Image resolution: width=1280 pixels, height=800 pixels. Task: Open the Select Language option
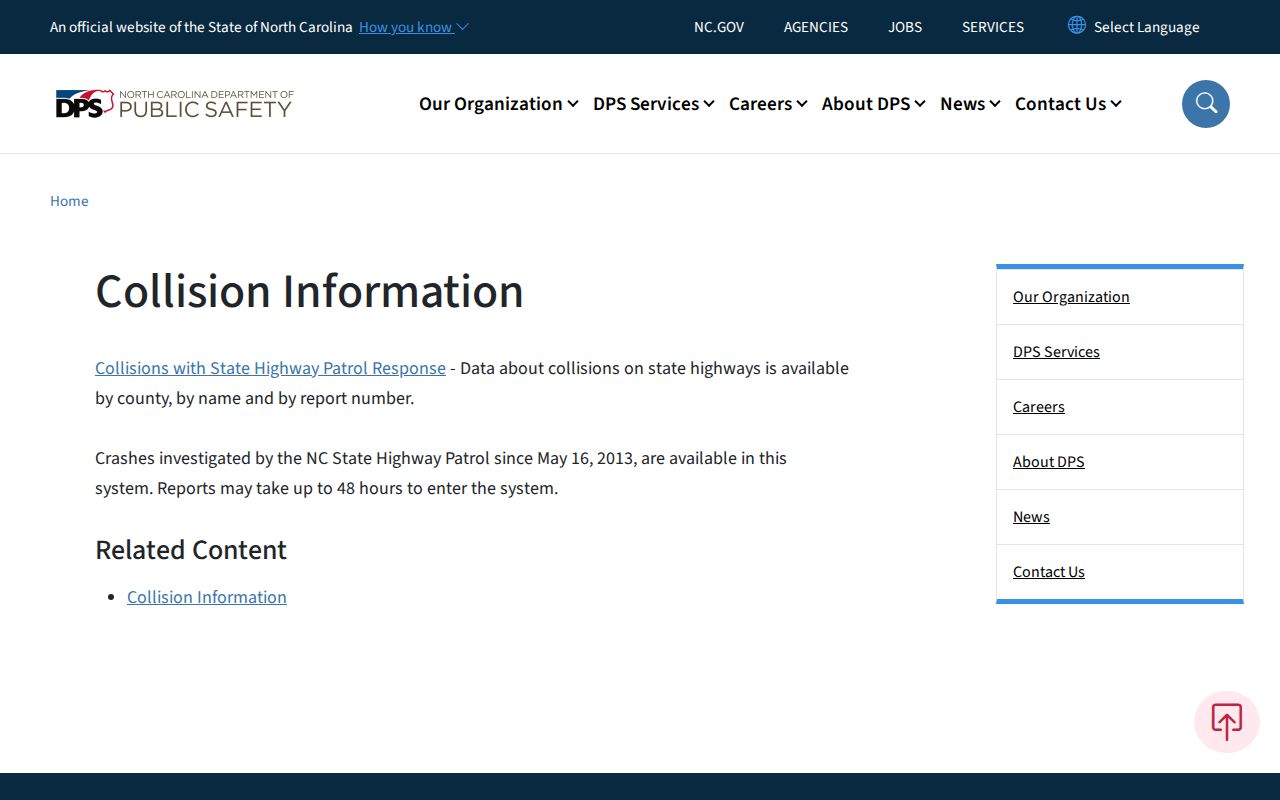1146,27
